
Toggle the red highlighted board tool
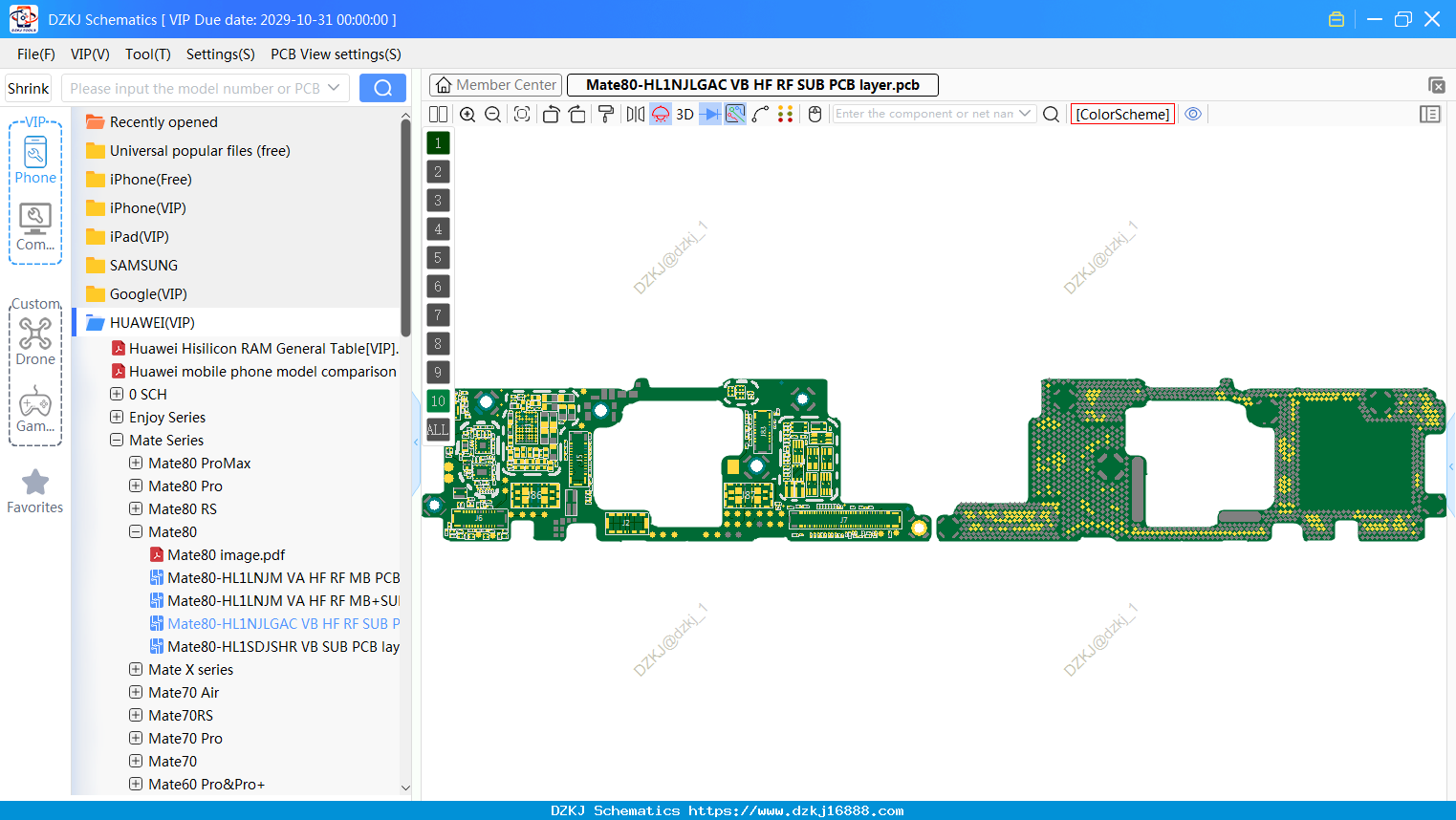tap(661, 114)
